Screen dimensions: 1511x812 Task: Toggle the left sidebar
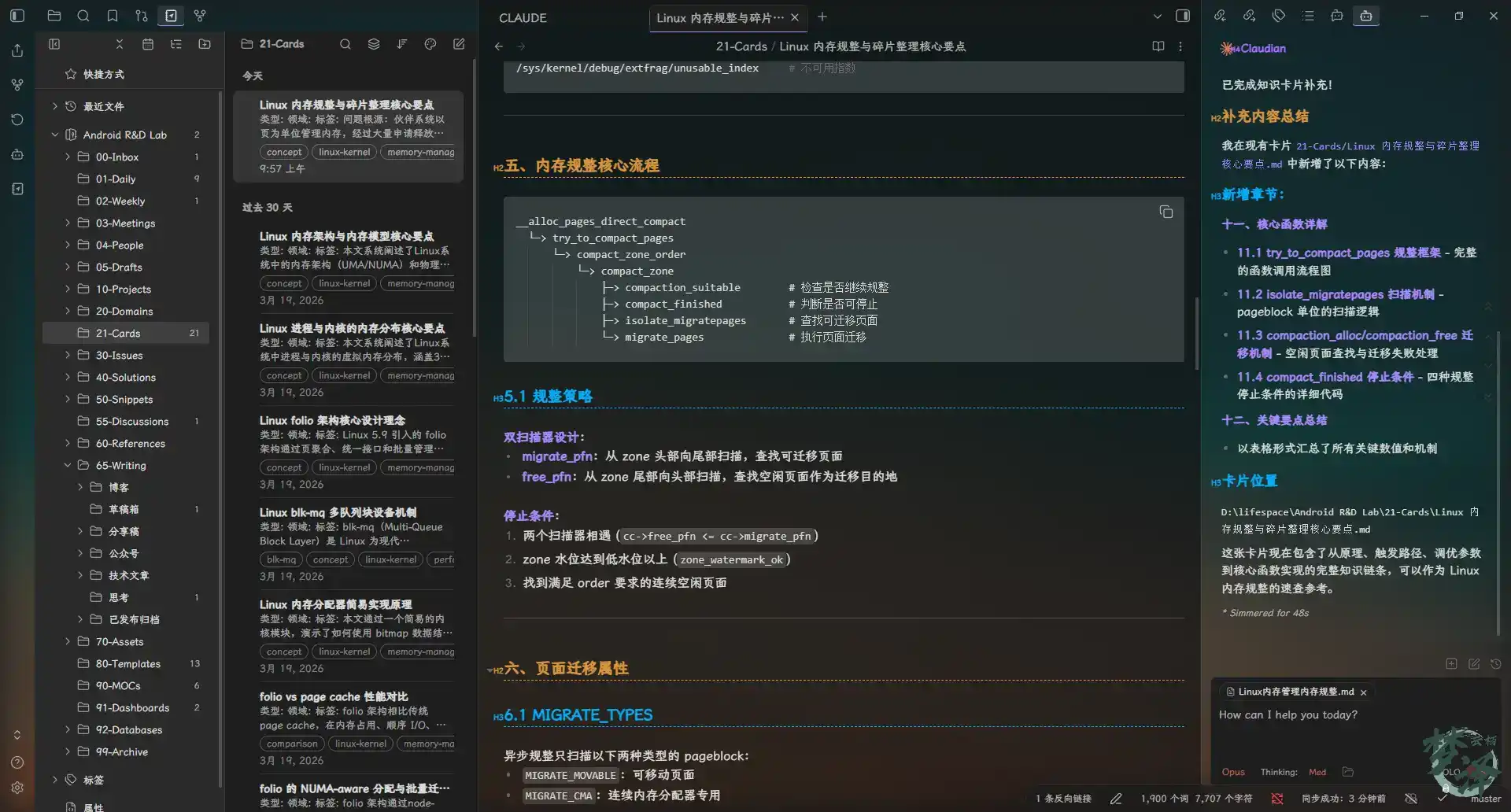pyautogui.click(x=17, y=16)
